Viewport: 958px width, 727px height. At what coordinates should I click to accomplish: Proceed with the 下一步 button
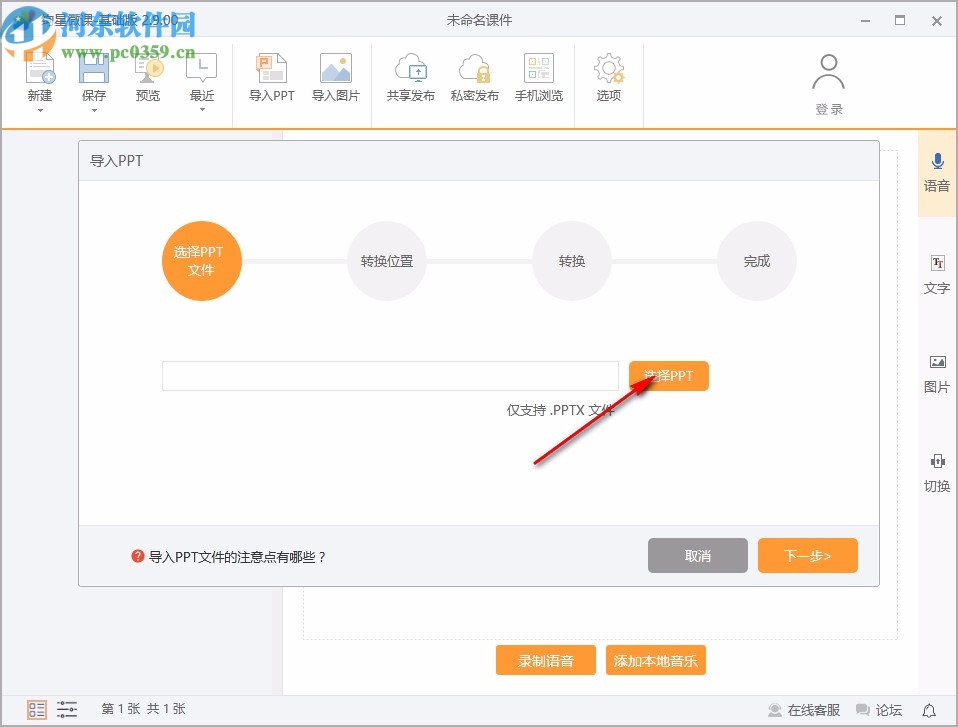(x=808, y=555)
